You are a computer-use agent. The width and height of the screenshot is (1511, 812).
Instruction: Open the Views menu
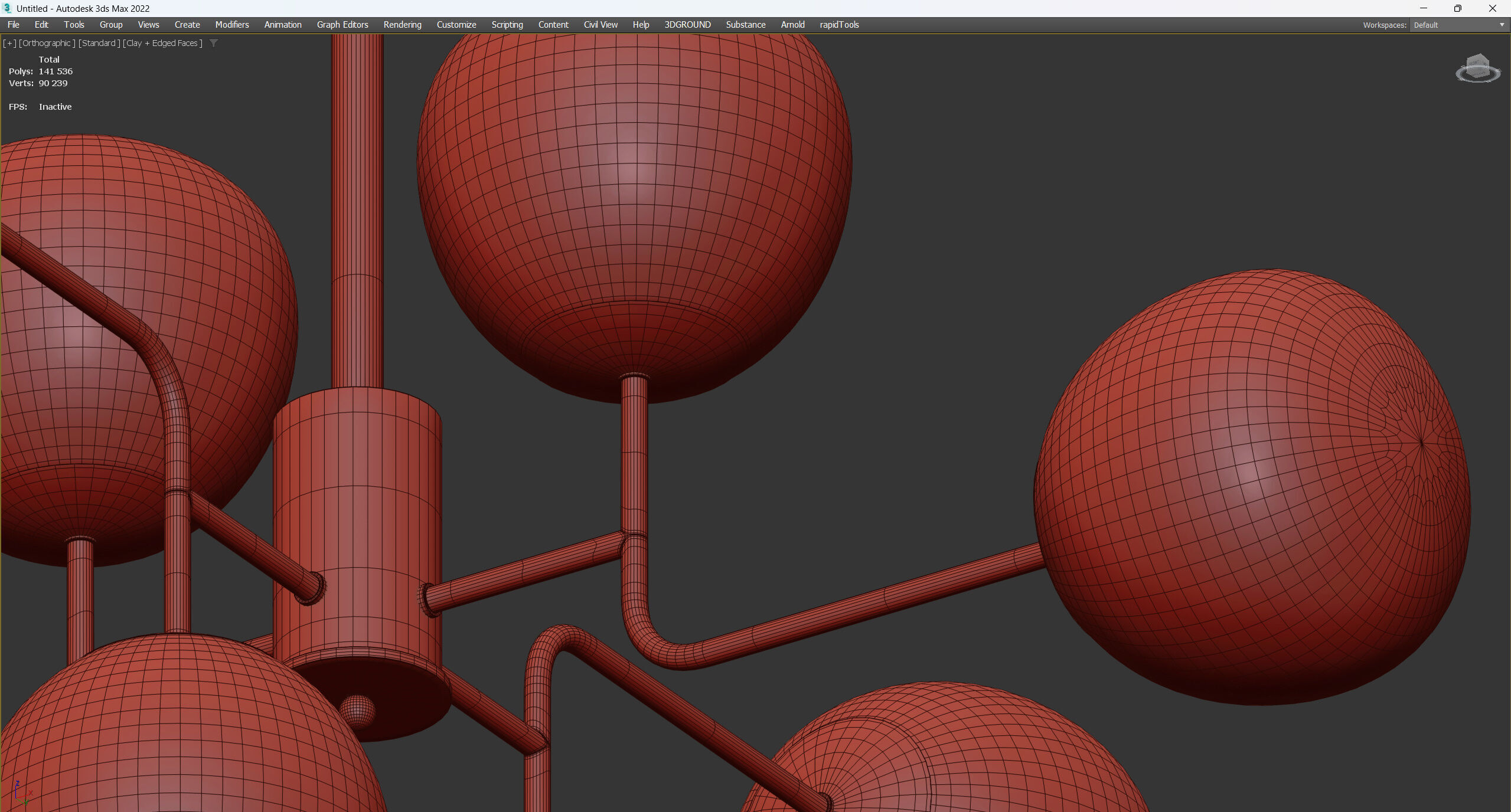pos(148,25)
